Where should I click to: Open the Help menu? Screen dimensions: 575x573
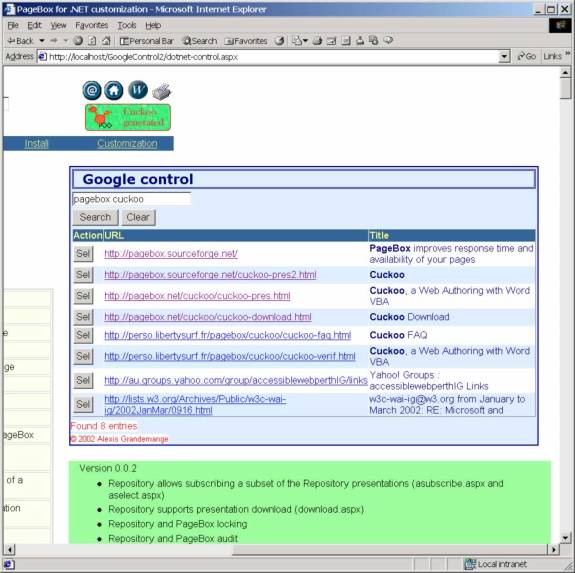153,25
